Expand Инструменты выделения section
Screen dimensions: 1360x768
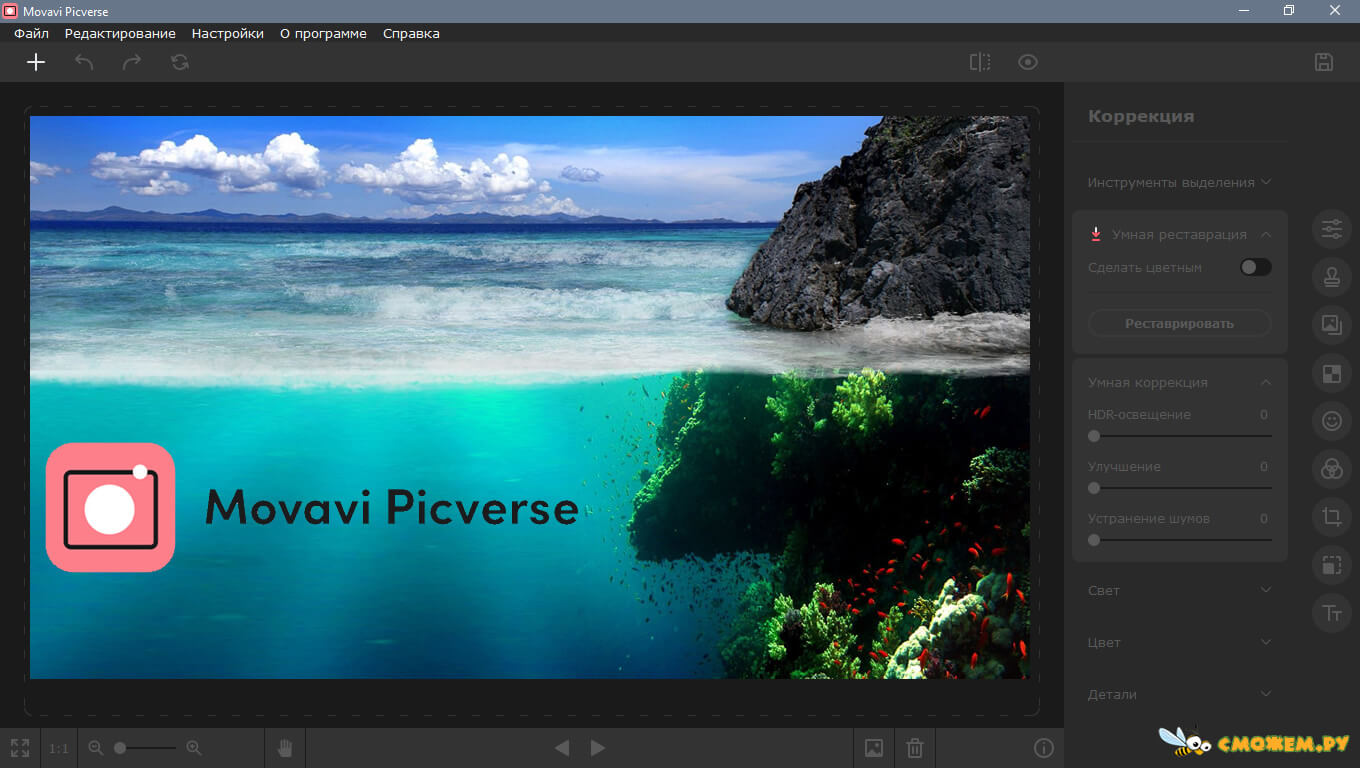[x=1179, y=182]
